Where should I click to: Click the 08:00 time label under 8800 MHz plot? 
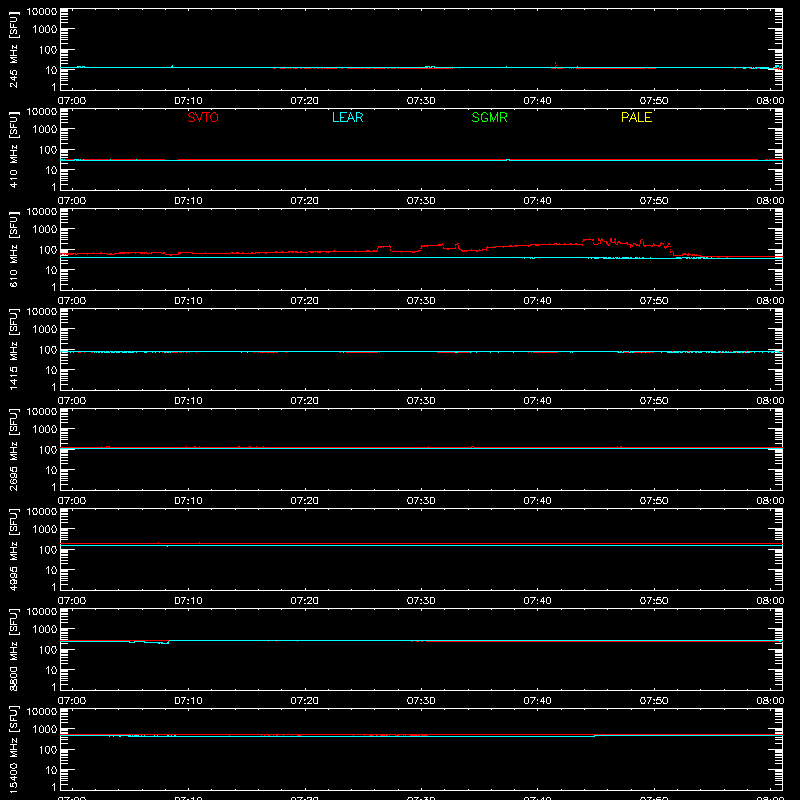coord(770,701)
